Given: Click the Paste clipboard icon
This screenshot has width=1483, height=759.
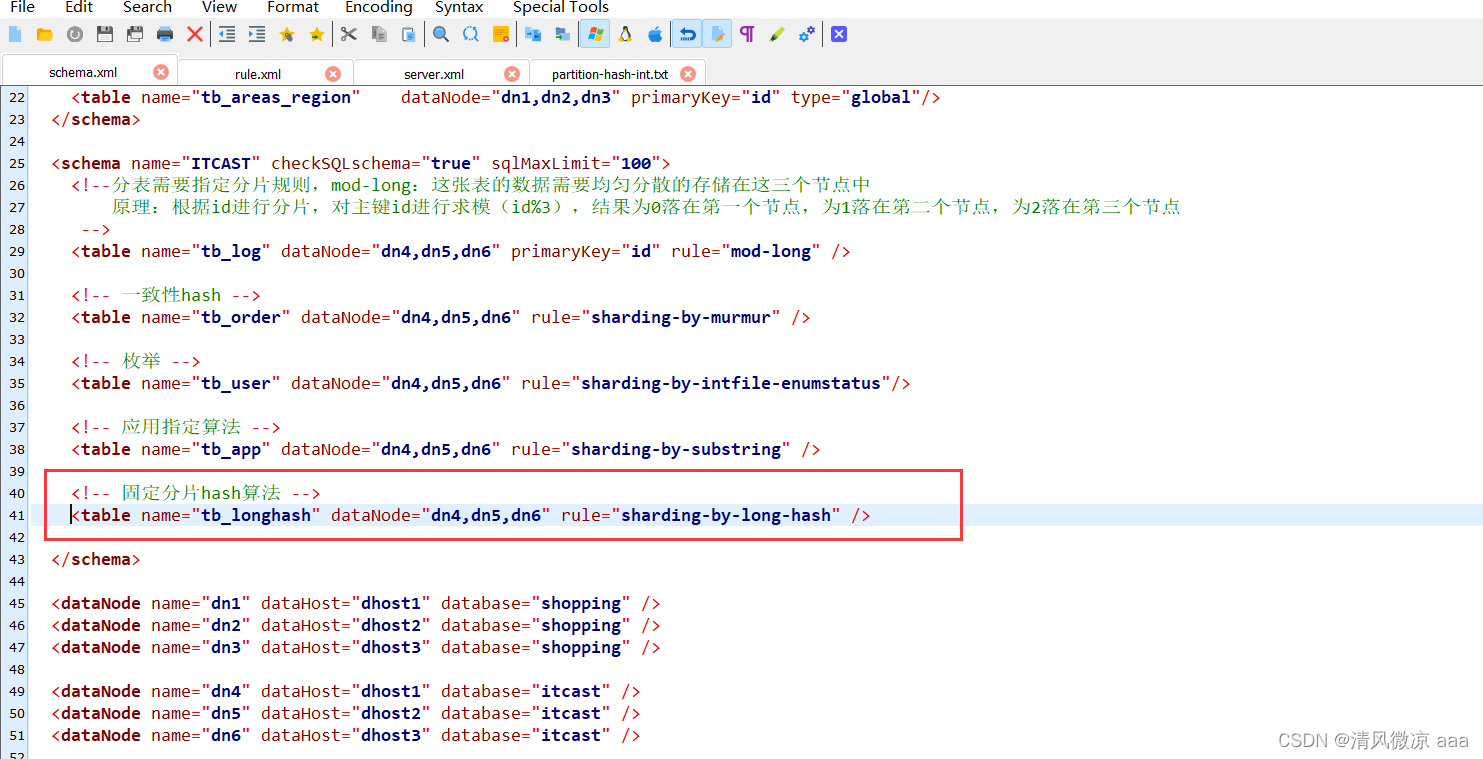Looking at the screenshot, I should coord(409,35).
